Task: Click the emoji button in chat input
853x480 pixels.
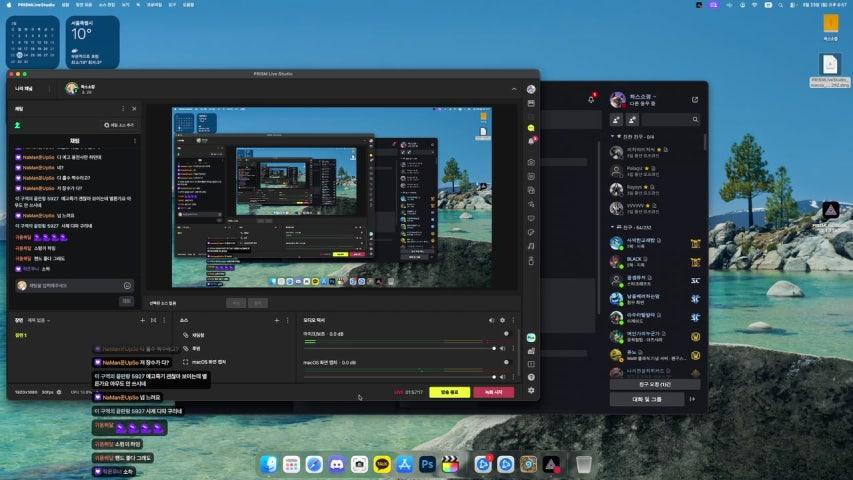Action: point(127,285)
